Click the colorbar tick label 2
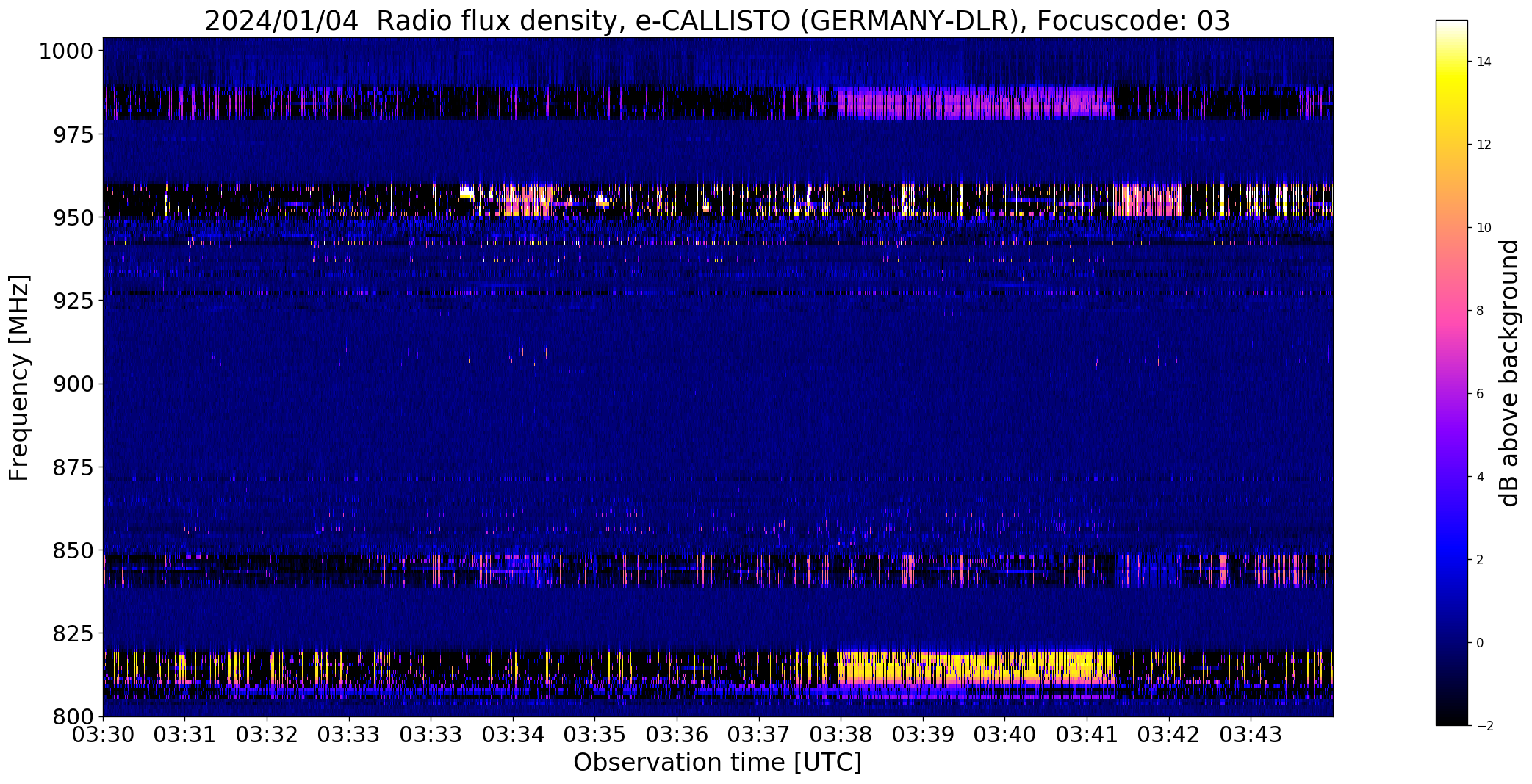Screen dimensions: 1532x784 click(x=1481, y=560)
